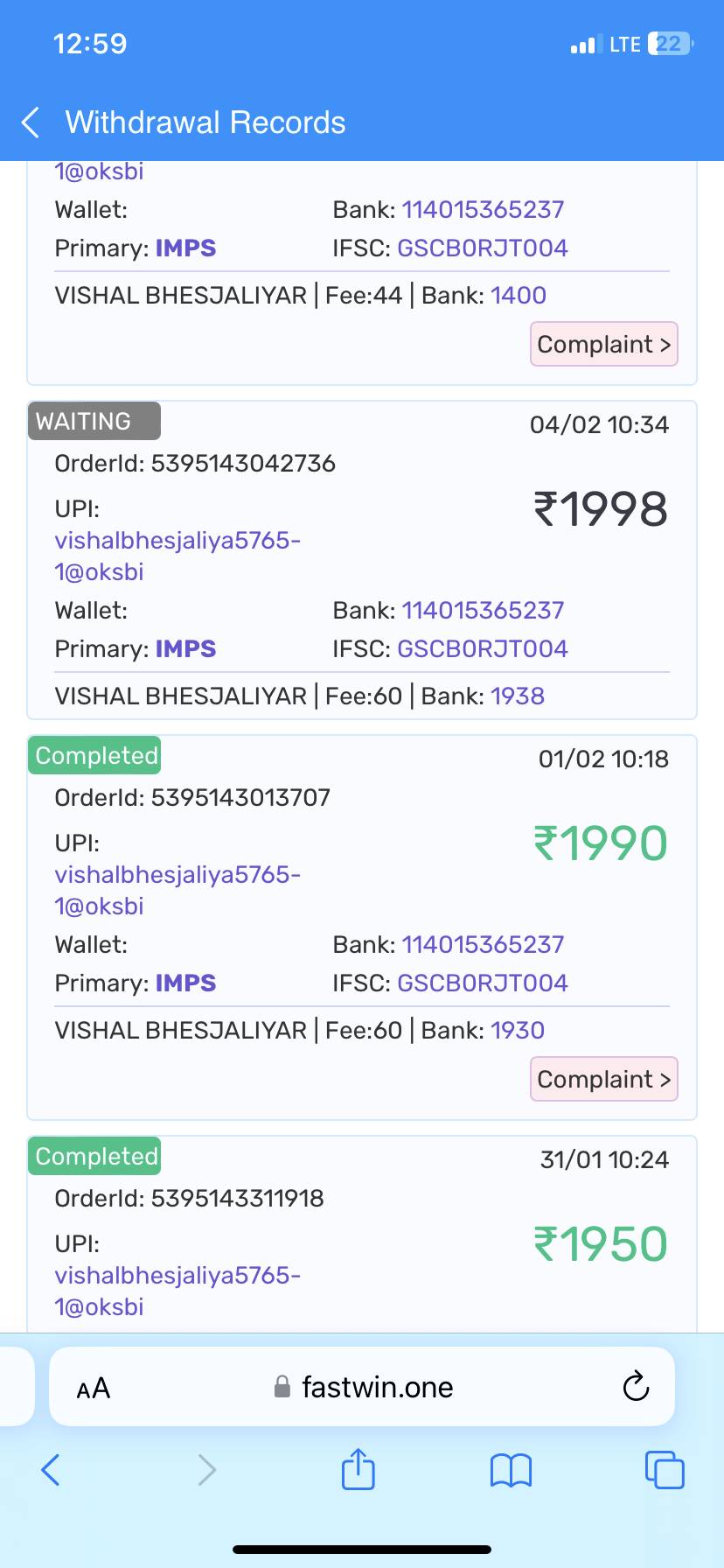Tap the Completed badge on 31/01 record
724x1568 pixels.
coord(96,1156)
